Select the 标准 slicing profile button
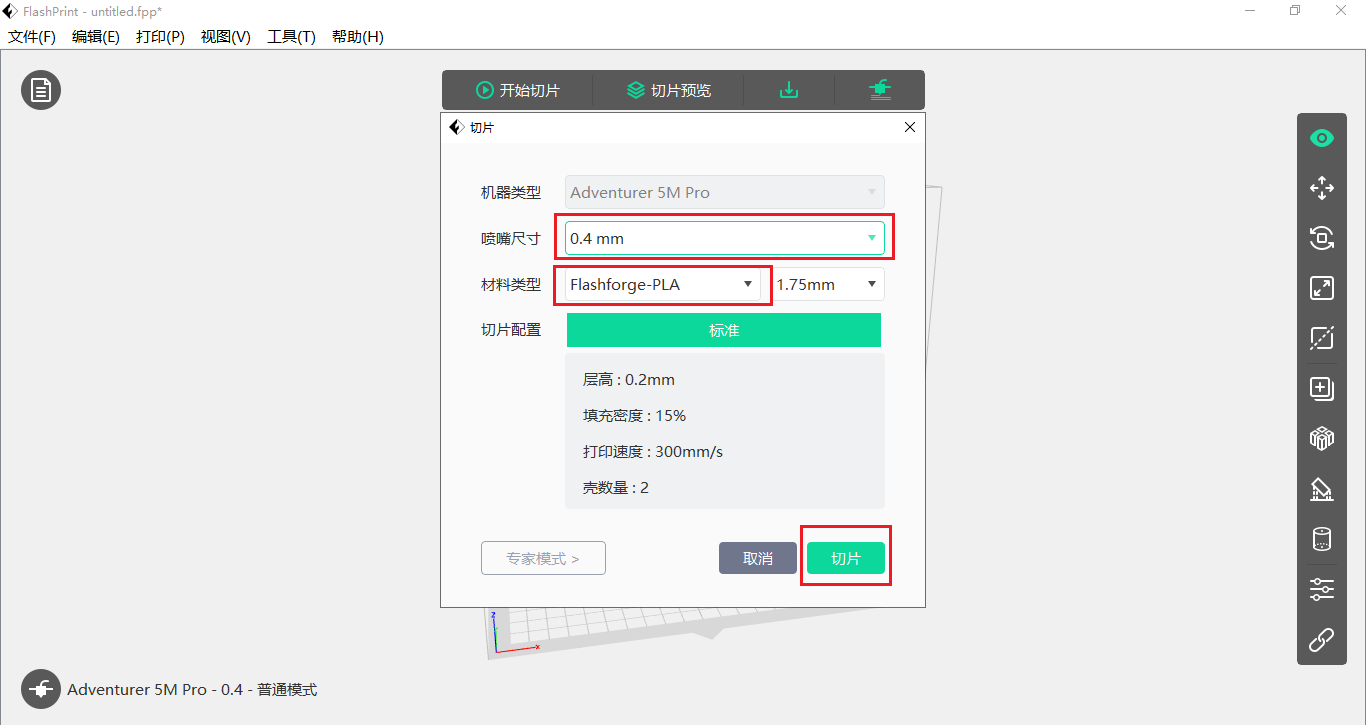Image resolution: width=1366 pixels, height=725 pixels. tap(724, 330)
